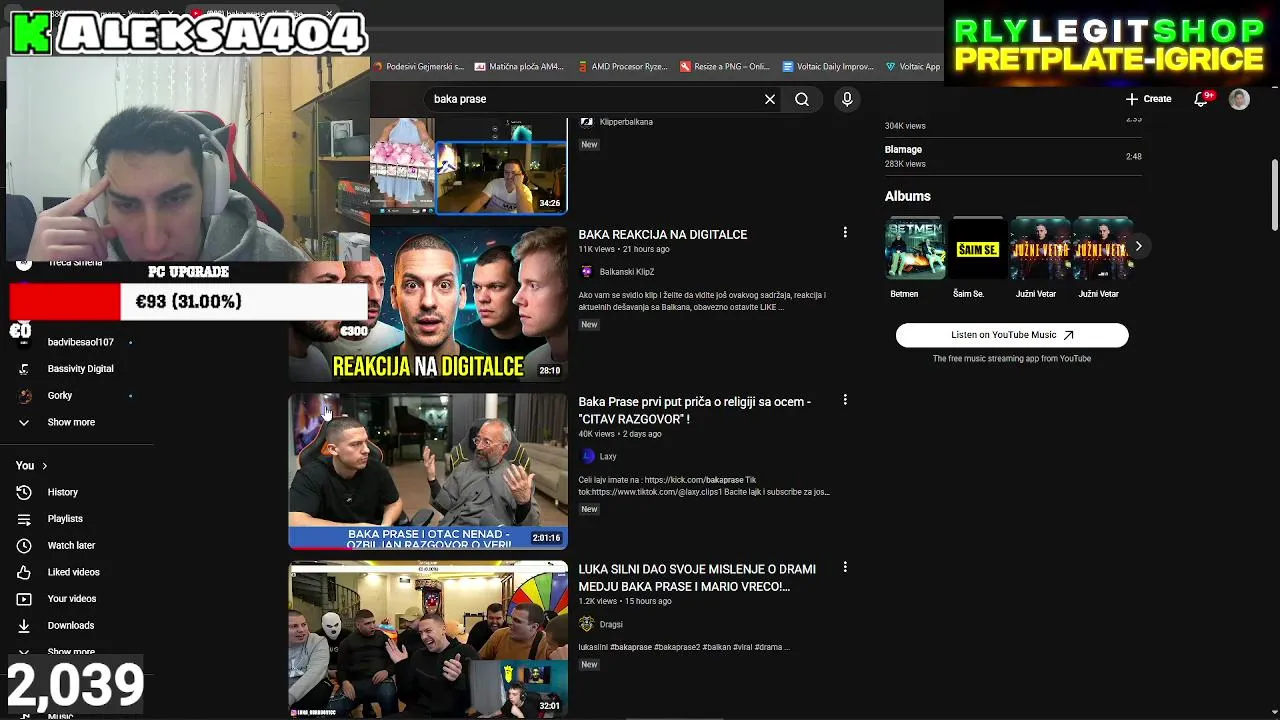Viewport: 1280px width, 720px height.
Task: Expand the You section chevron
Action: click(x=44, y=466)
